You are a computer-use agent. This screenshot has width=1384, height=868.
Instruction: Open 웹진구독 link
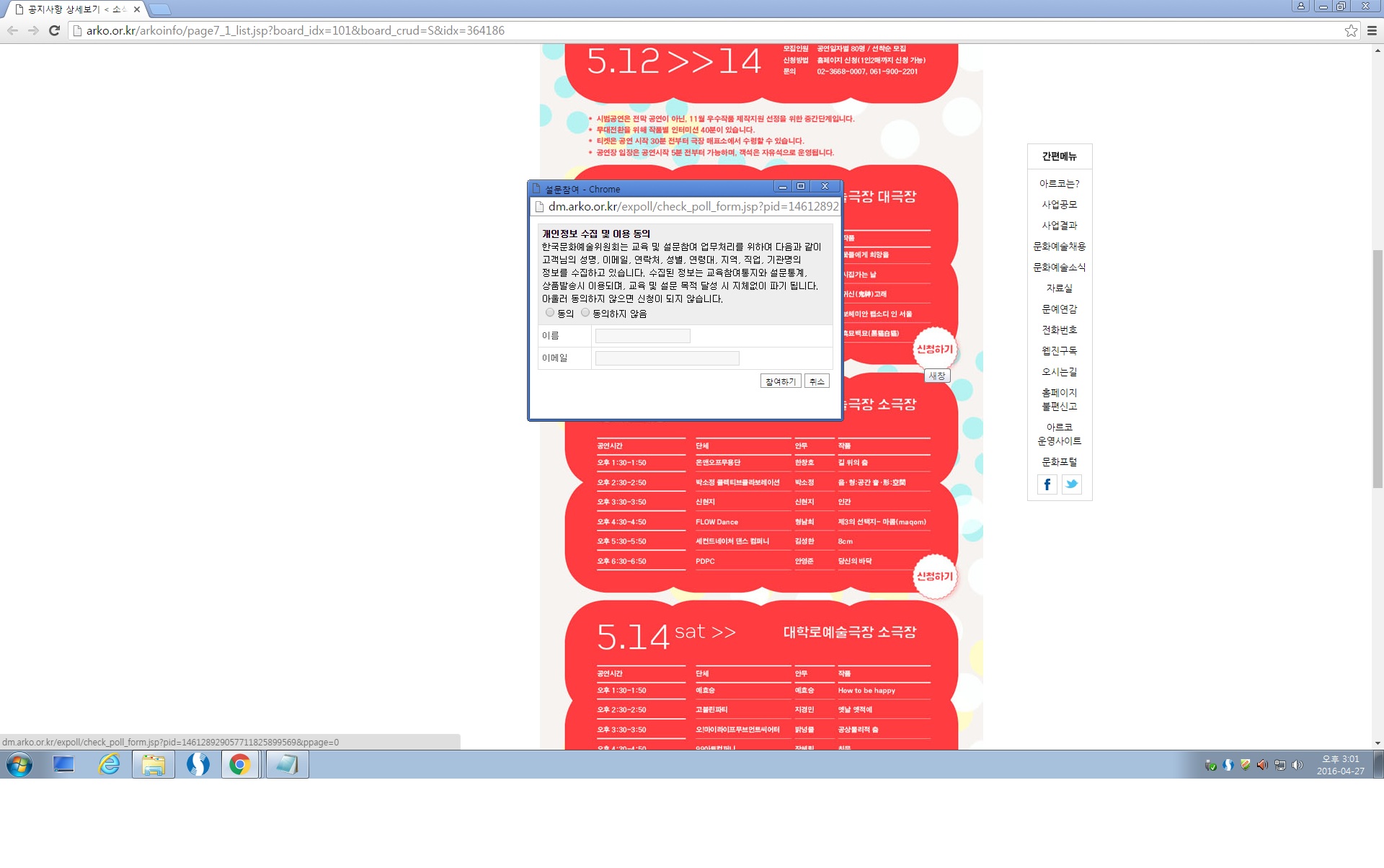[1060, 351]
